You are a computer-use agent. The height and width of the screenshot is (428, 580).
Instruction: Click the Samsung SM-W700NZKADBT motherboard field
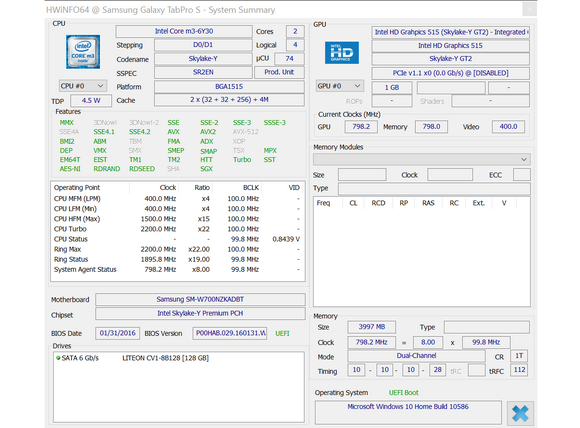click(200, 299)
